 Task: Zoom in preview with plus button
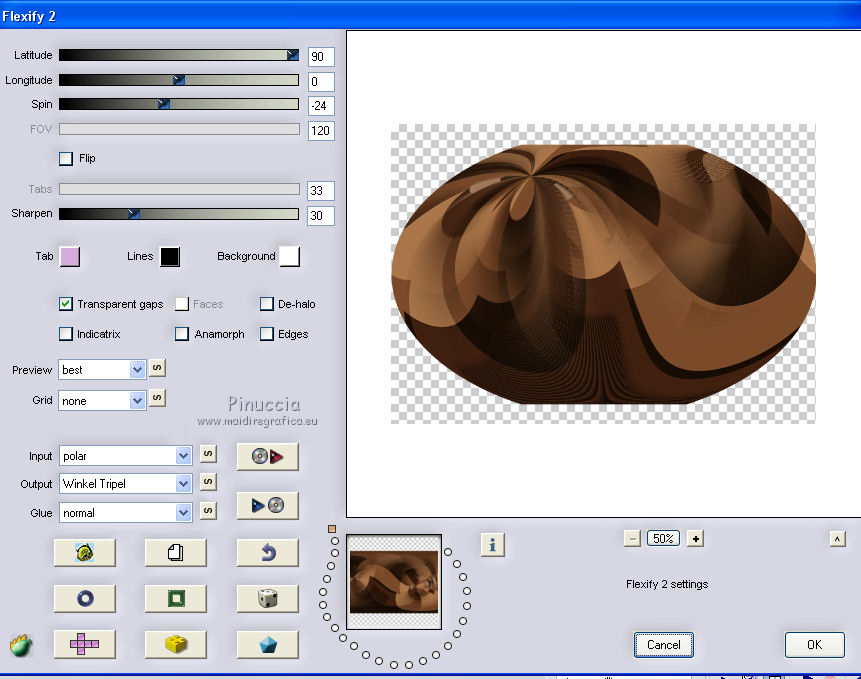(696, 538)
